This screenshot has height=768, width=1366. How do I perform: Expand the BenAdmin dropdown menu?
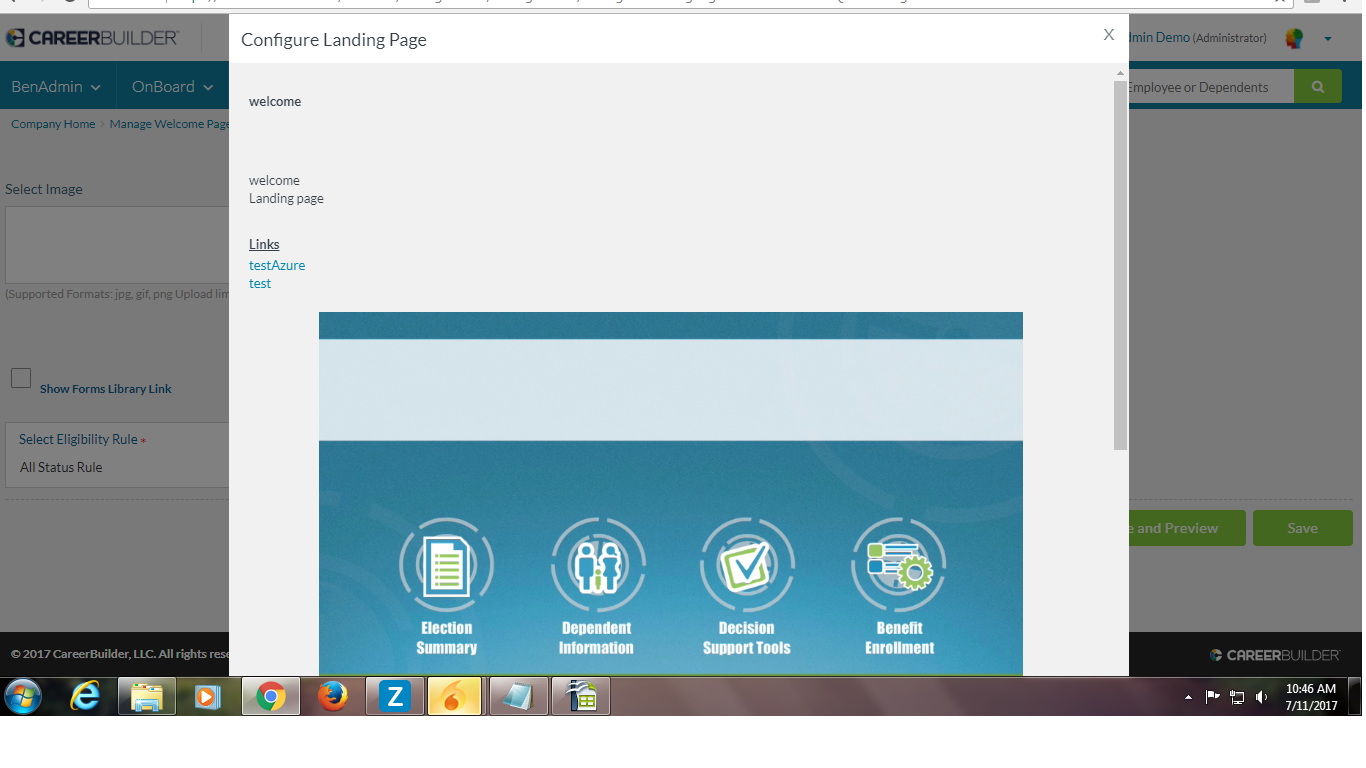click(56, 87)
